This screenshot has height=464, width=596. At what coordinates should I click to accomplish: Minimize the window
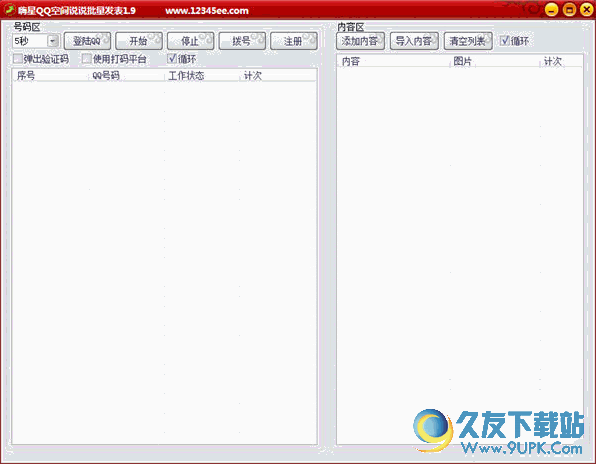pyautogui.click(x=552, y=10)
